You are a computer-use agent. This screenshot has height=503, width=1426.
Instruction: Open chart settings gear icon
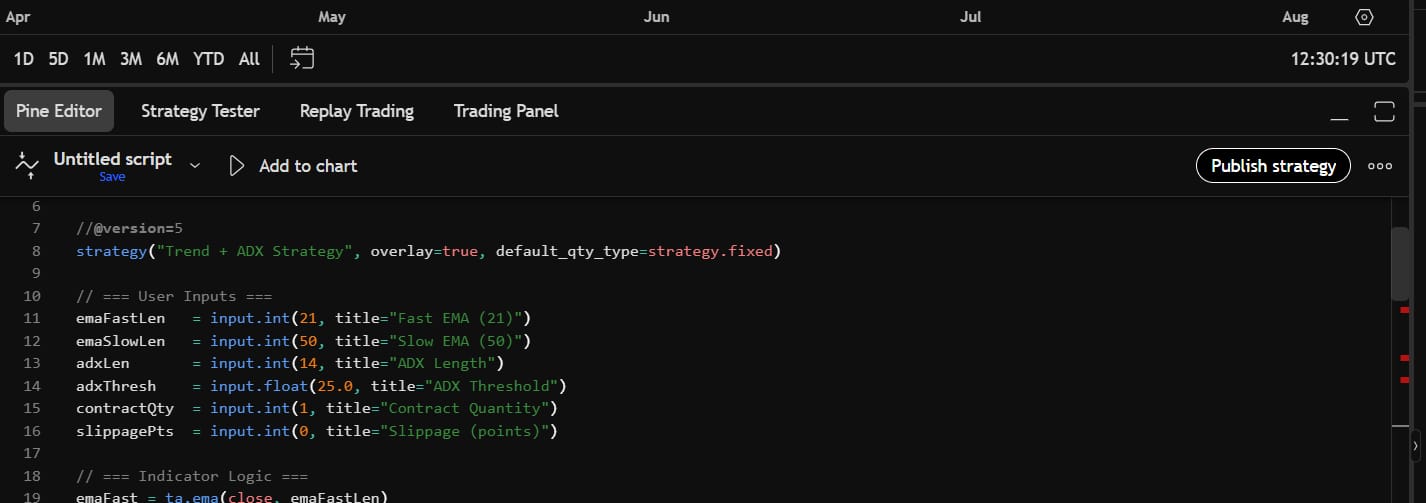pyautogui.click(x=1364, y=17)
